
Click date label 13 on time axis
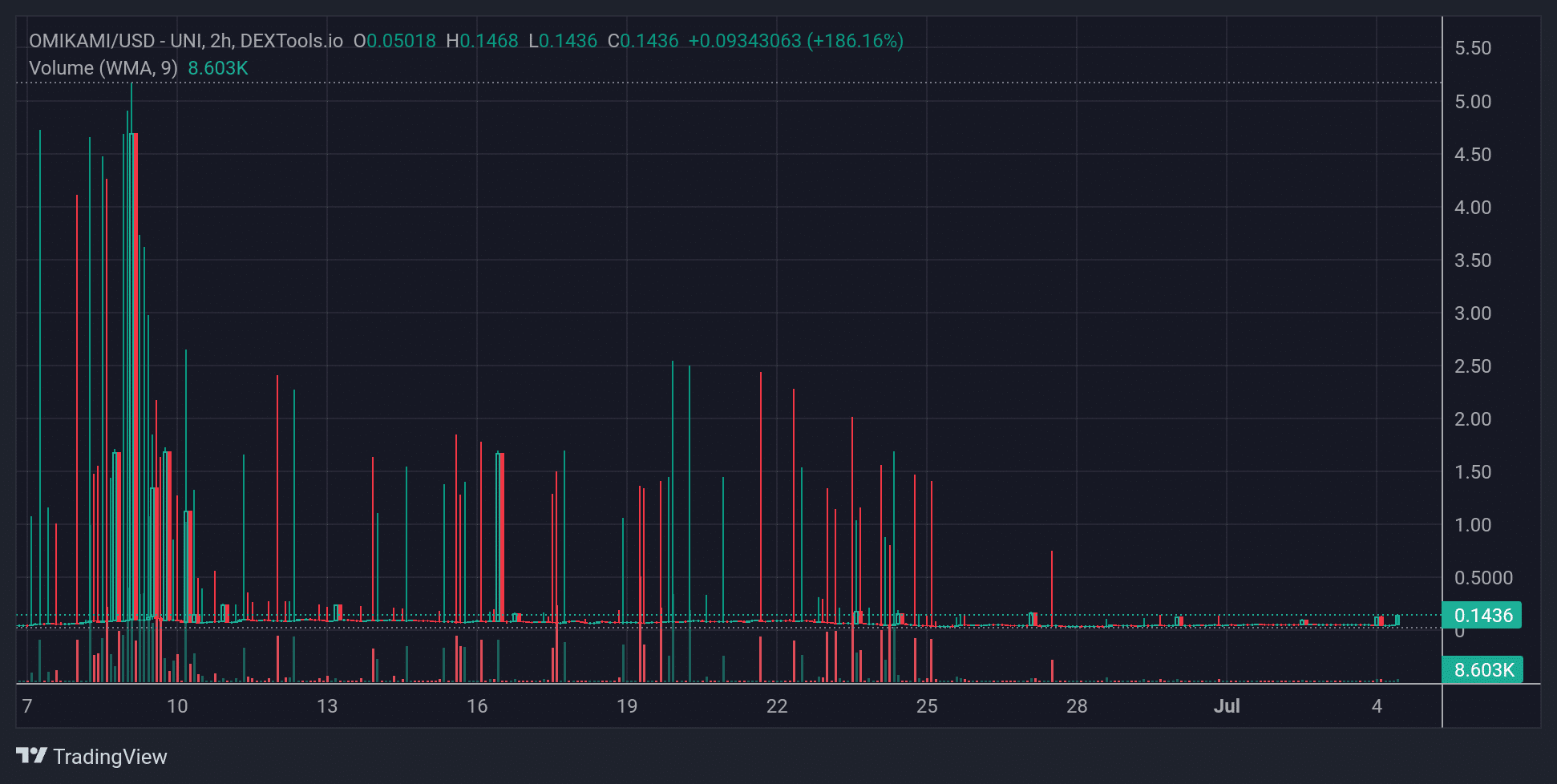[x=327, y=706]
